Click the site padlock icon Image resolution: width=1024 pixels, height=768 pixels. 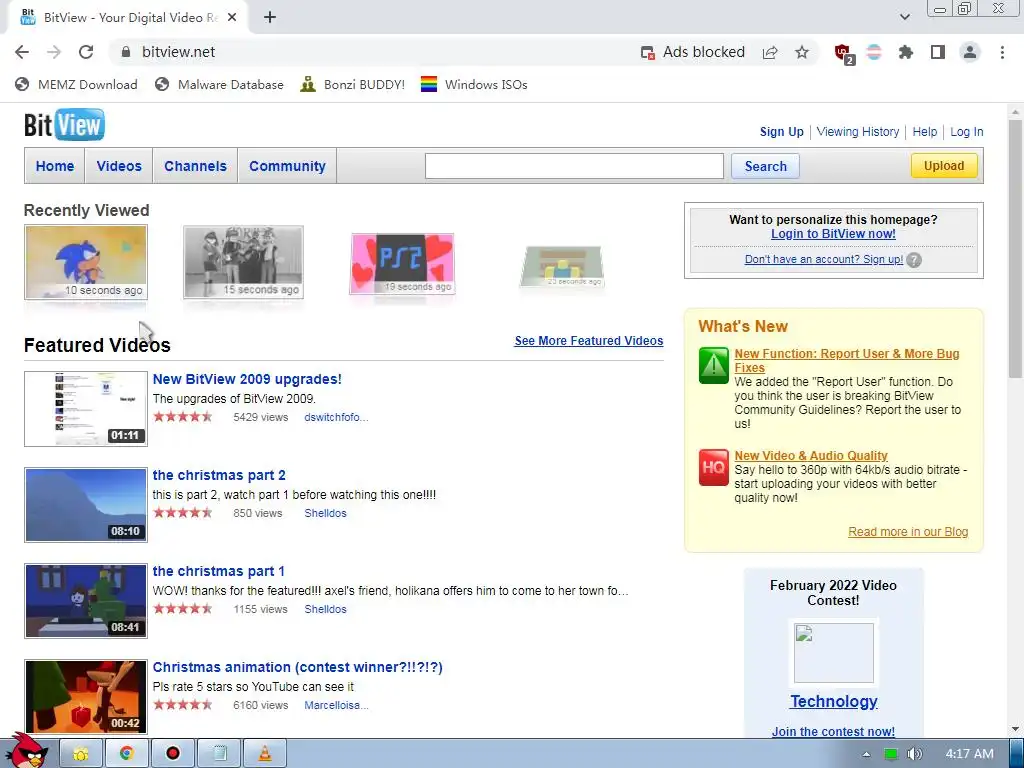126,52
